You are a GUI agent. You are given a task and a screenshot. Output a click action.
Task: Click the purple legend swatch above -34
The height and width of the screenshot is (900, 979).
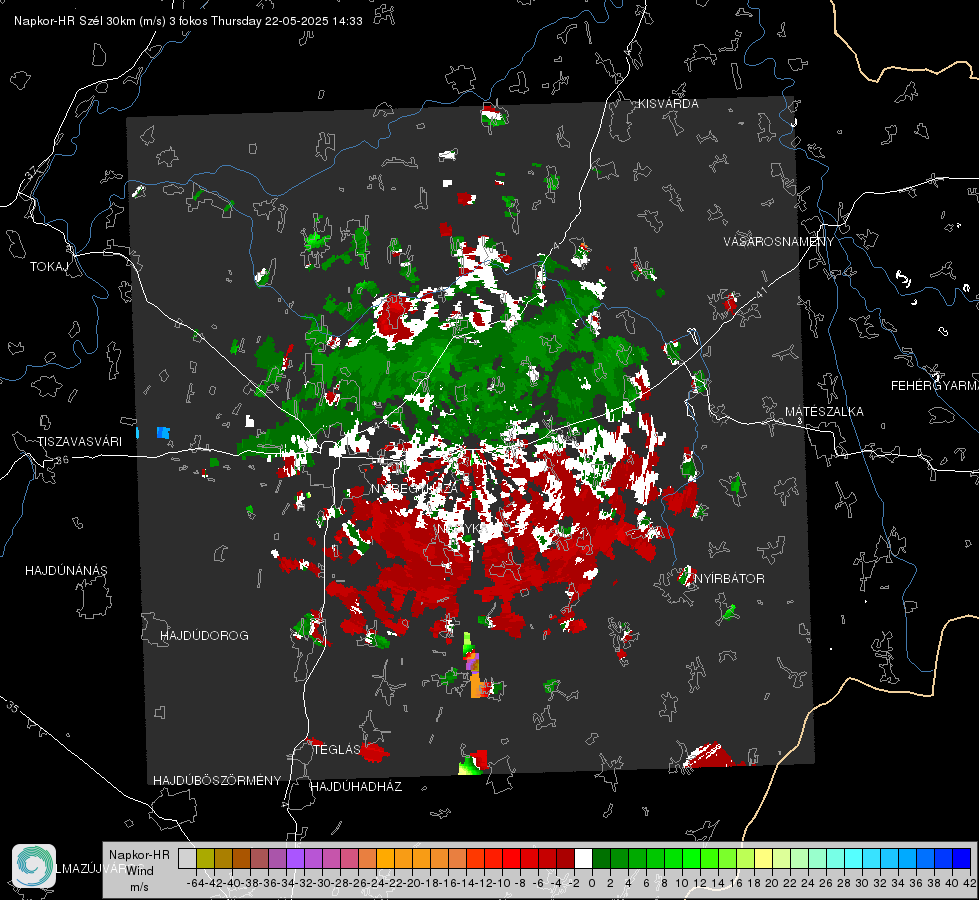click(x=295, y=859)
